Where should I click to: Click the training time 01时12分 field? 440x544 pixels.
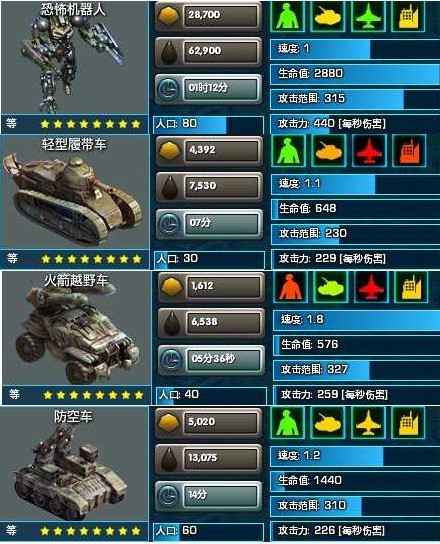click(x=208, y=89)
